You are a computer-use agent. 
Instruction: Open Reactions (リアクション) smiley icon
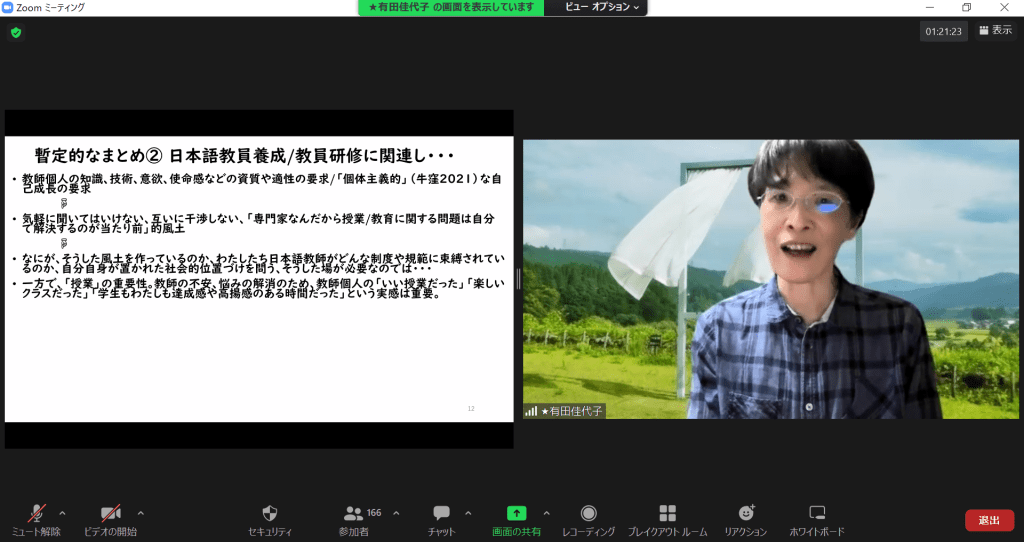745,514
